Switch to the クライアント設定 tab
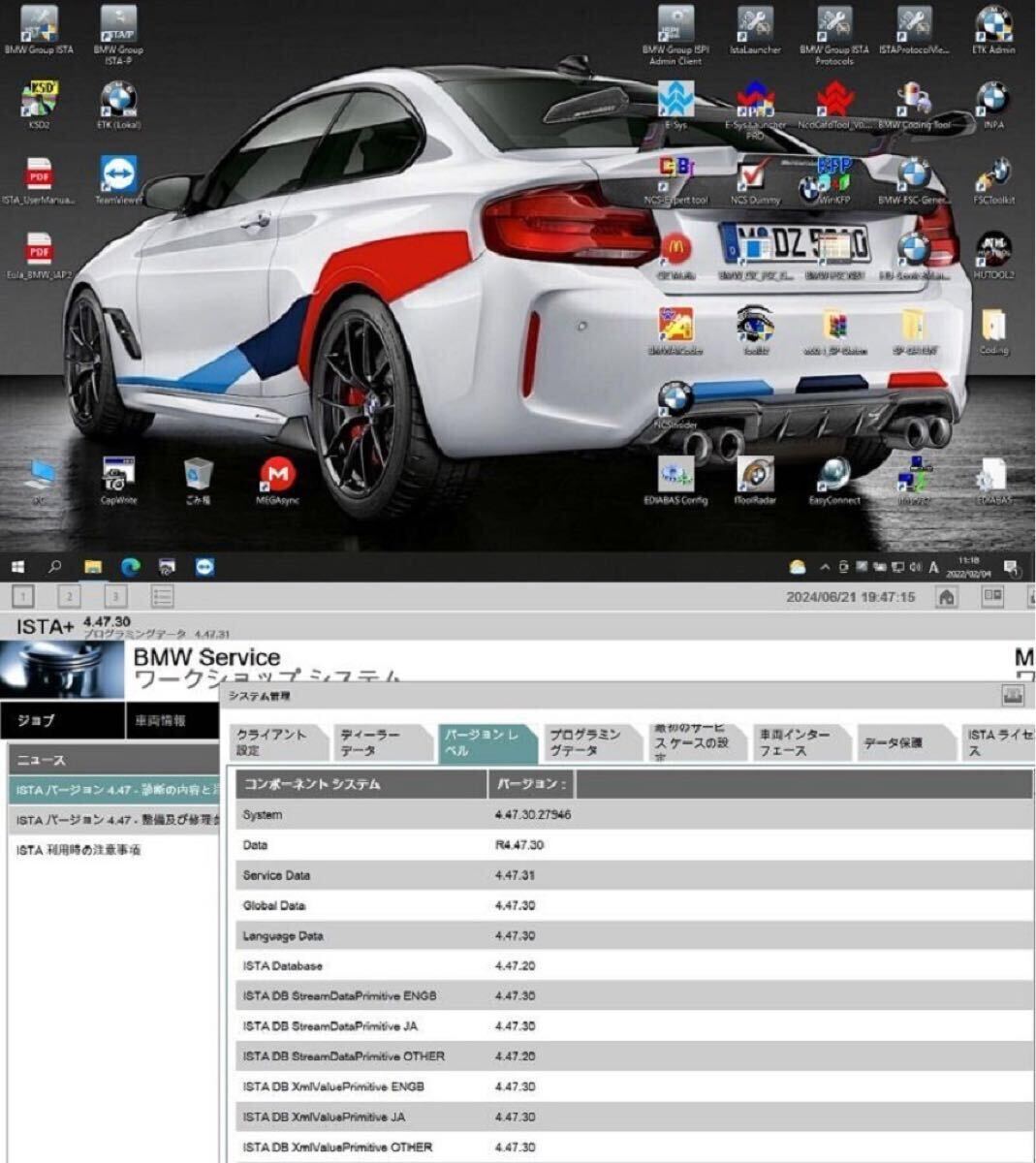The height and width of the screenshot is (1163, 1036). (x=276, y=742)
